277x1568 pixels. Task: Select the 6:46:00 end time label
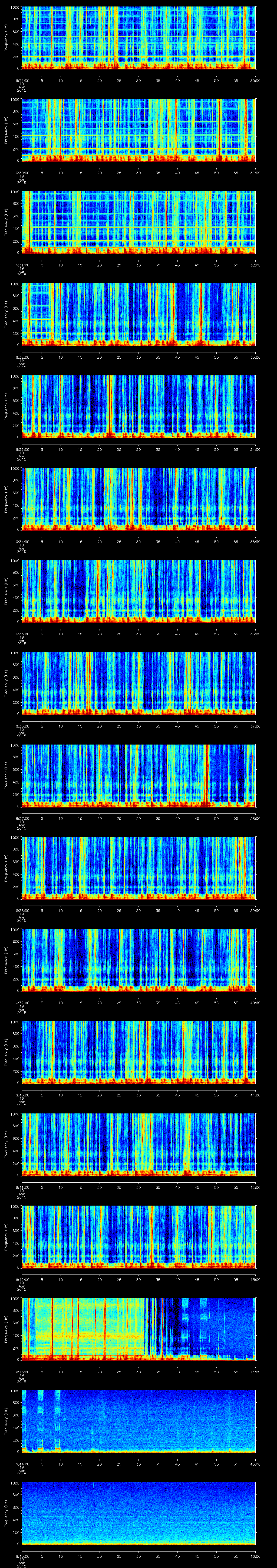pyautogui.click(x=255, y=1556)
